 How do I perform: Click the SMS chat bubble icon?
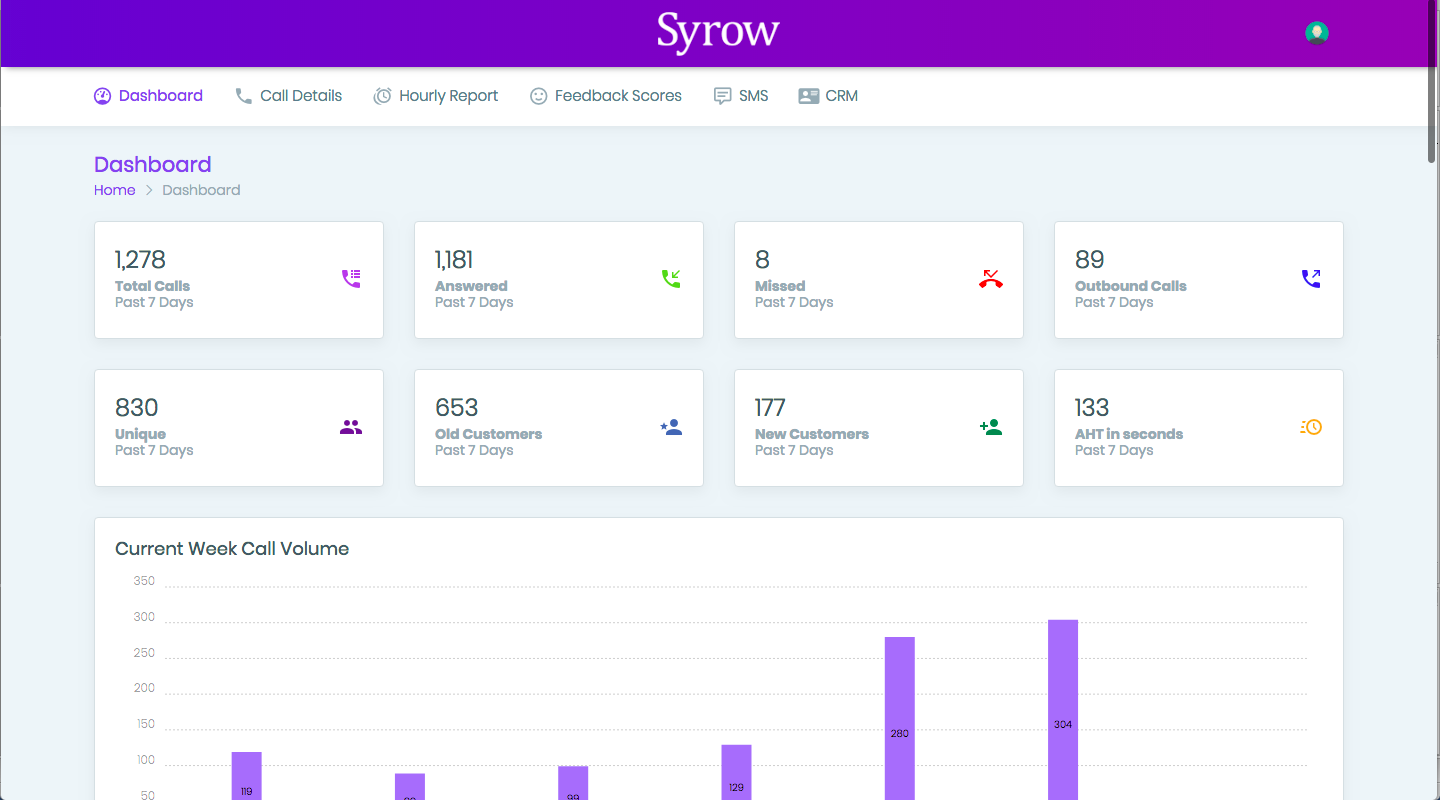click(722, 96)
